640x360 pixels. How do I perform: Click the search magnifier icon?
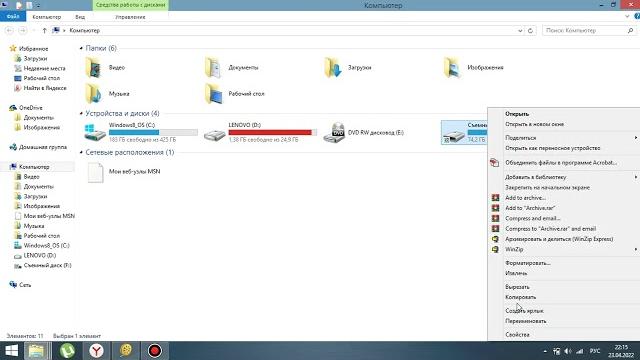click(x=630, y=31)
